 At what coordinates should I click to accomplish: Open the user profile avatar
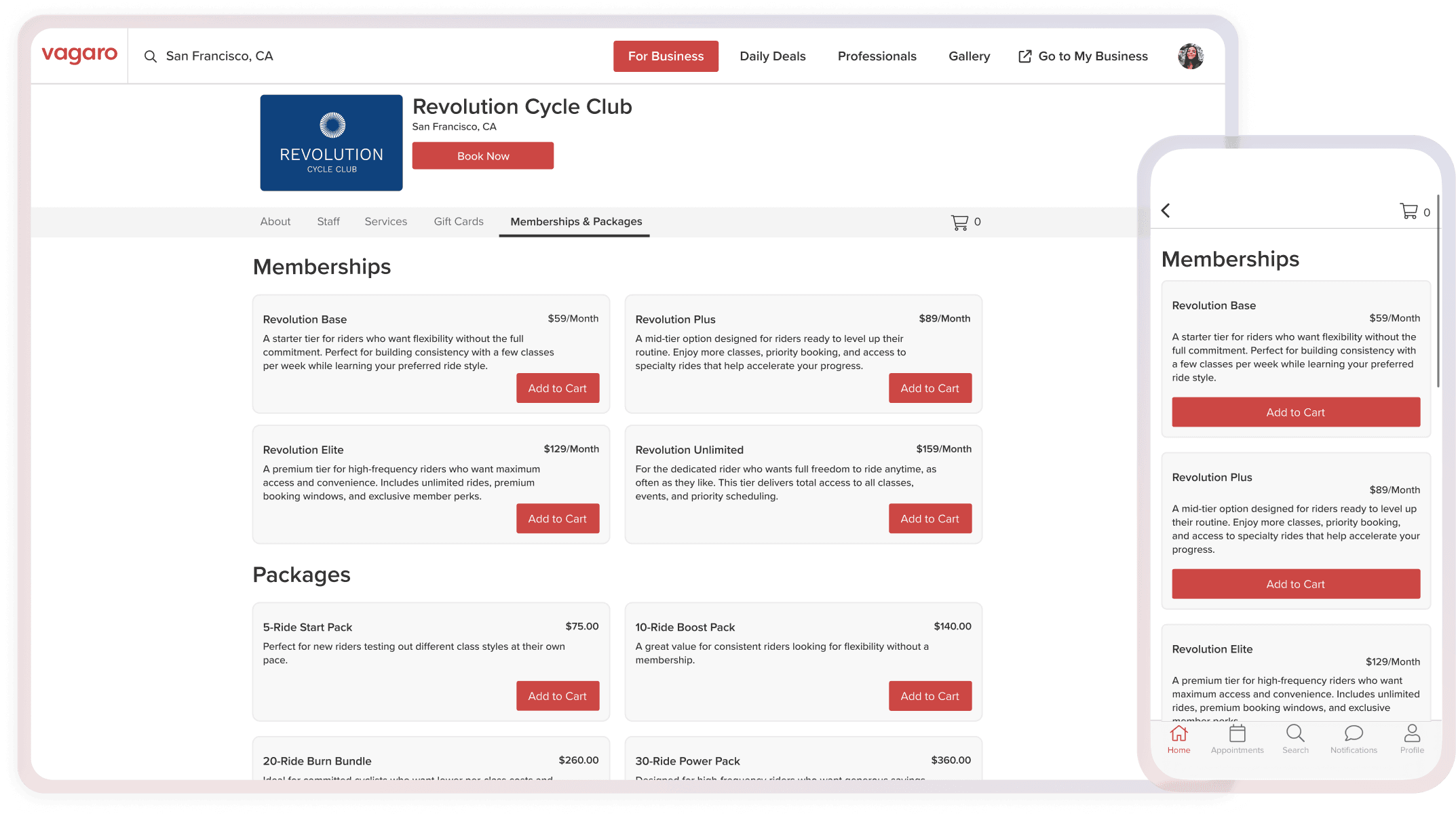(x=1190, y=56)
